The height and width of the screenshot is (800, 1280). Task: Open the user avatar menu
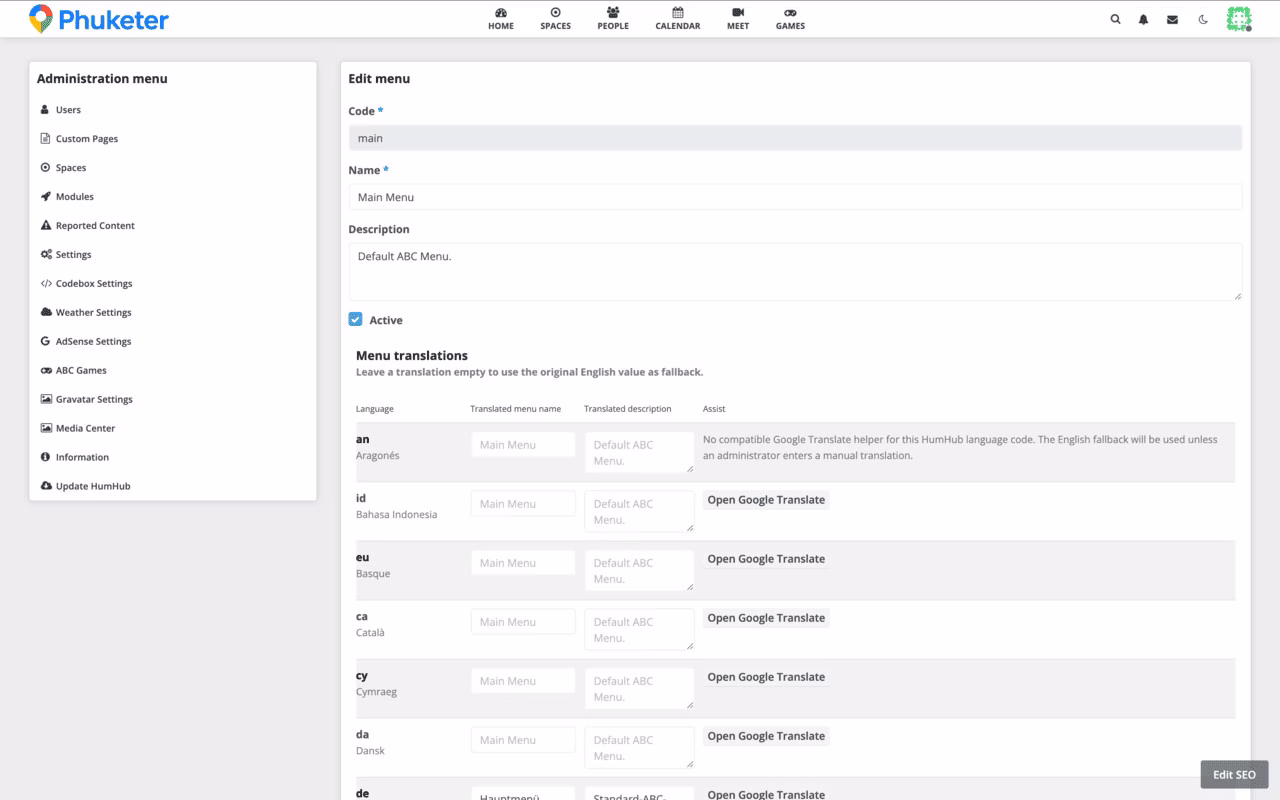pos(1239,19)
